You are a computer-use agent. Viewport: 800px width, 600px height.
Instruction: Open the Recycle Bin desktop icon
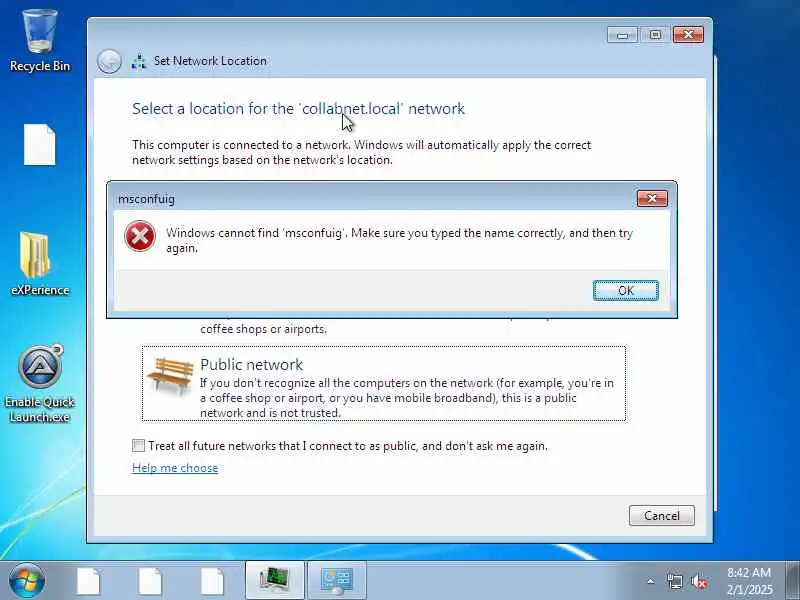coord(40,41)
